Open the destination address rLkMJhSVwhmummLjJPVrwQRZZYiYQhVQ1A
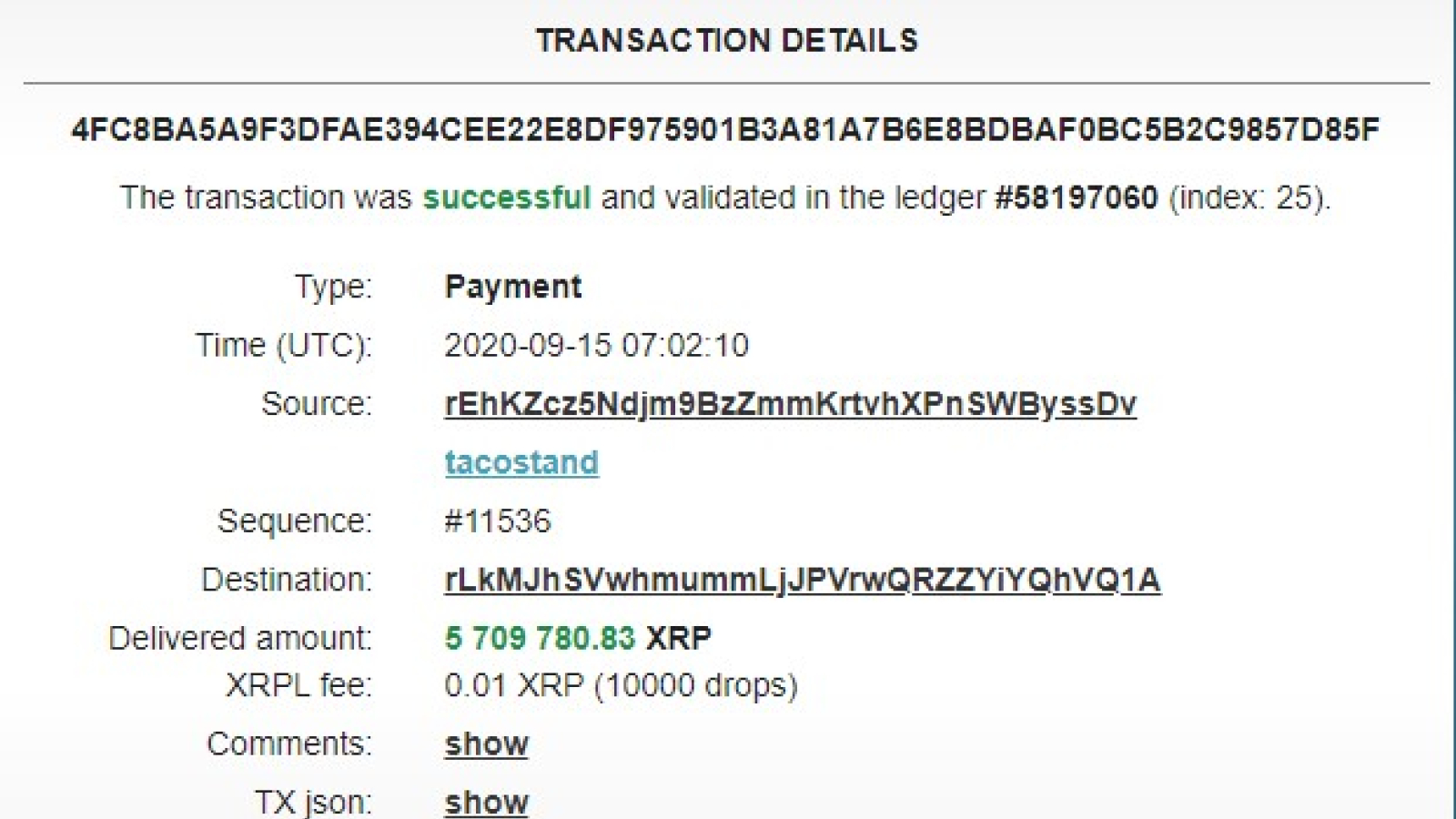This screenshot has width=1456, height=819. point(802,580)
